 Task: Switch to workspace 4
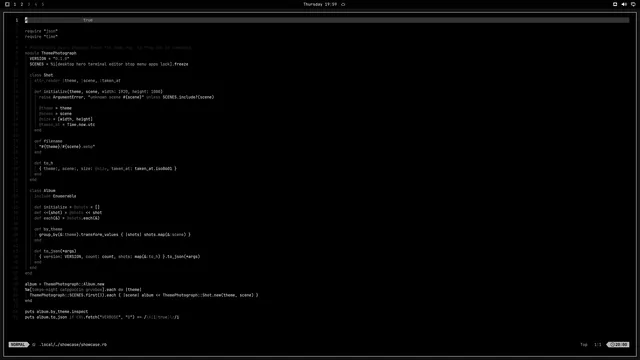(36, 4)
